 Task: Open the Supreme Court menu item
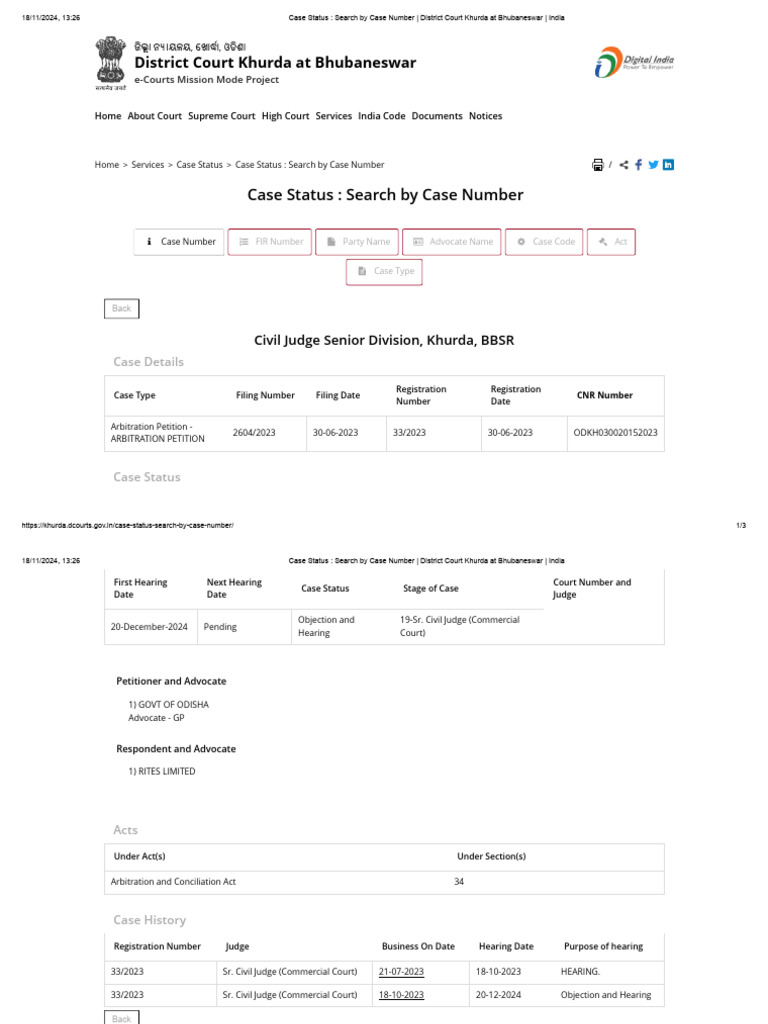pyautogui.click(x=222, y=116)
